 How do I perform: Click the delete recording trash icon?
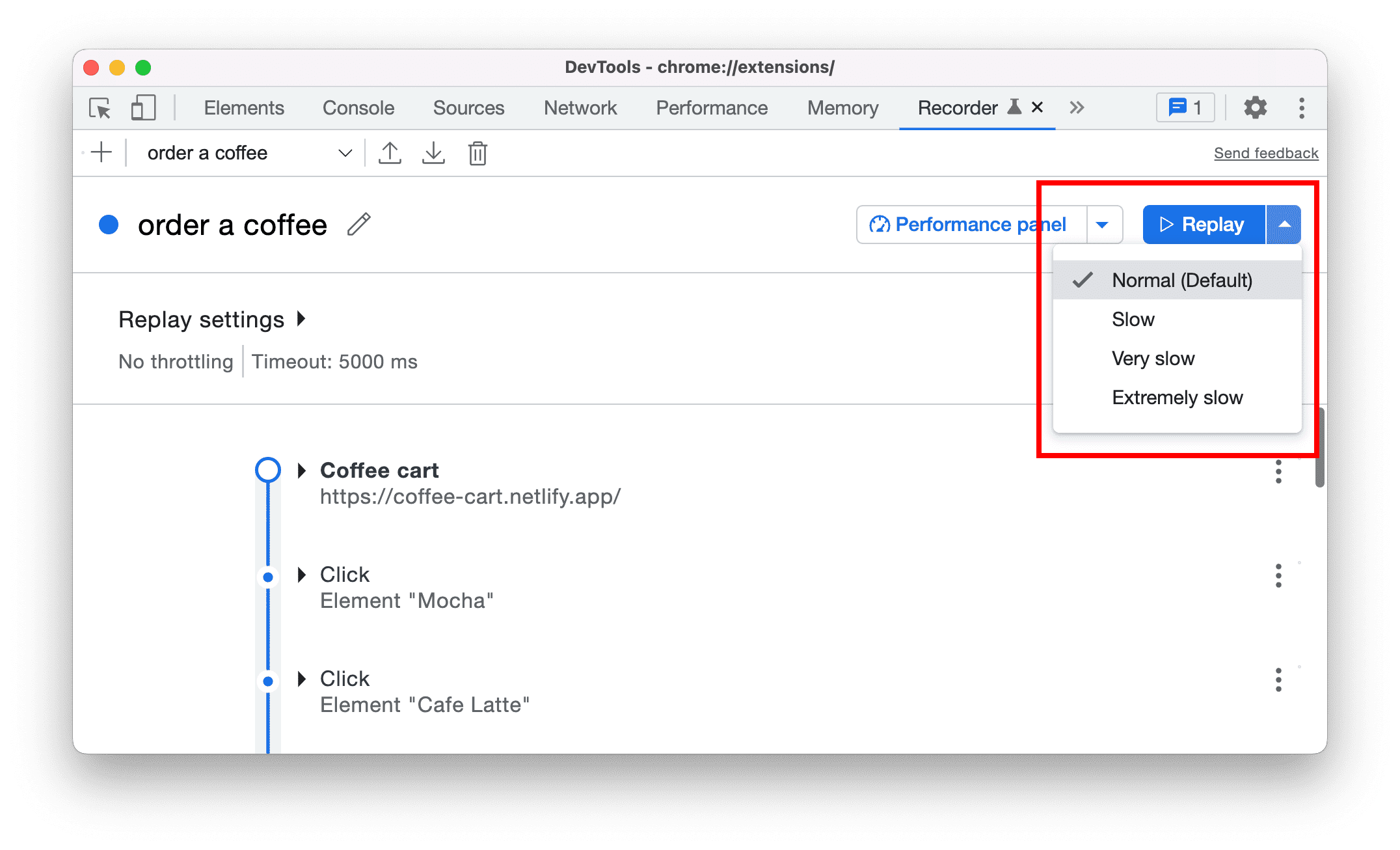(x=478, y=153)
